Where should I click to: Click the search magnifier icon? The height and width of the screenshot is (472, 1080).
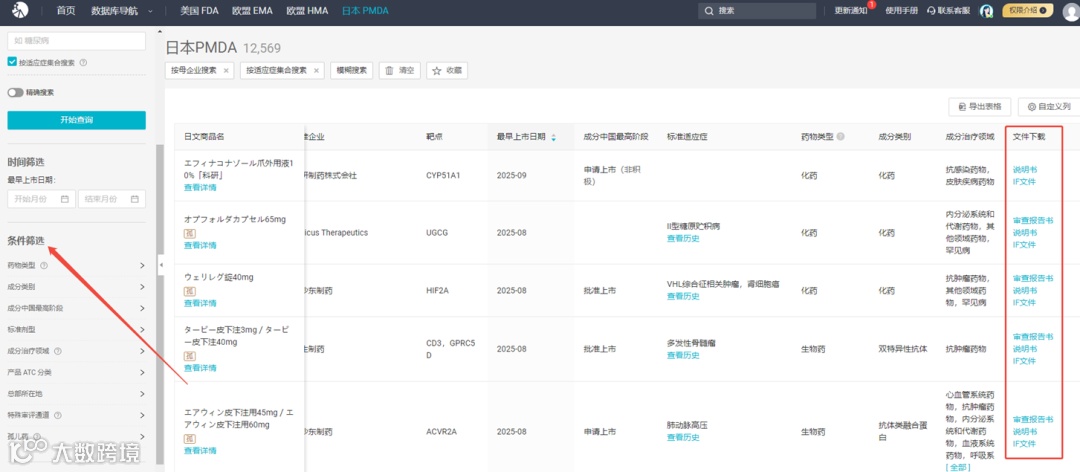pyautogui.click(x=709, y=11)
